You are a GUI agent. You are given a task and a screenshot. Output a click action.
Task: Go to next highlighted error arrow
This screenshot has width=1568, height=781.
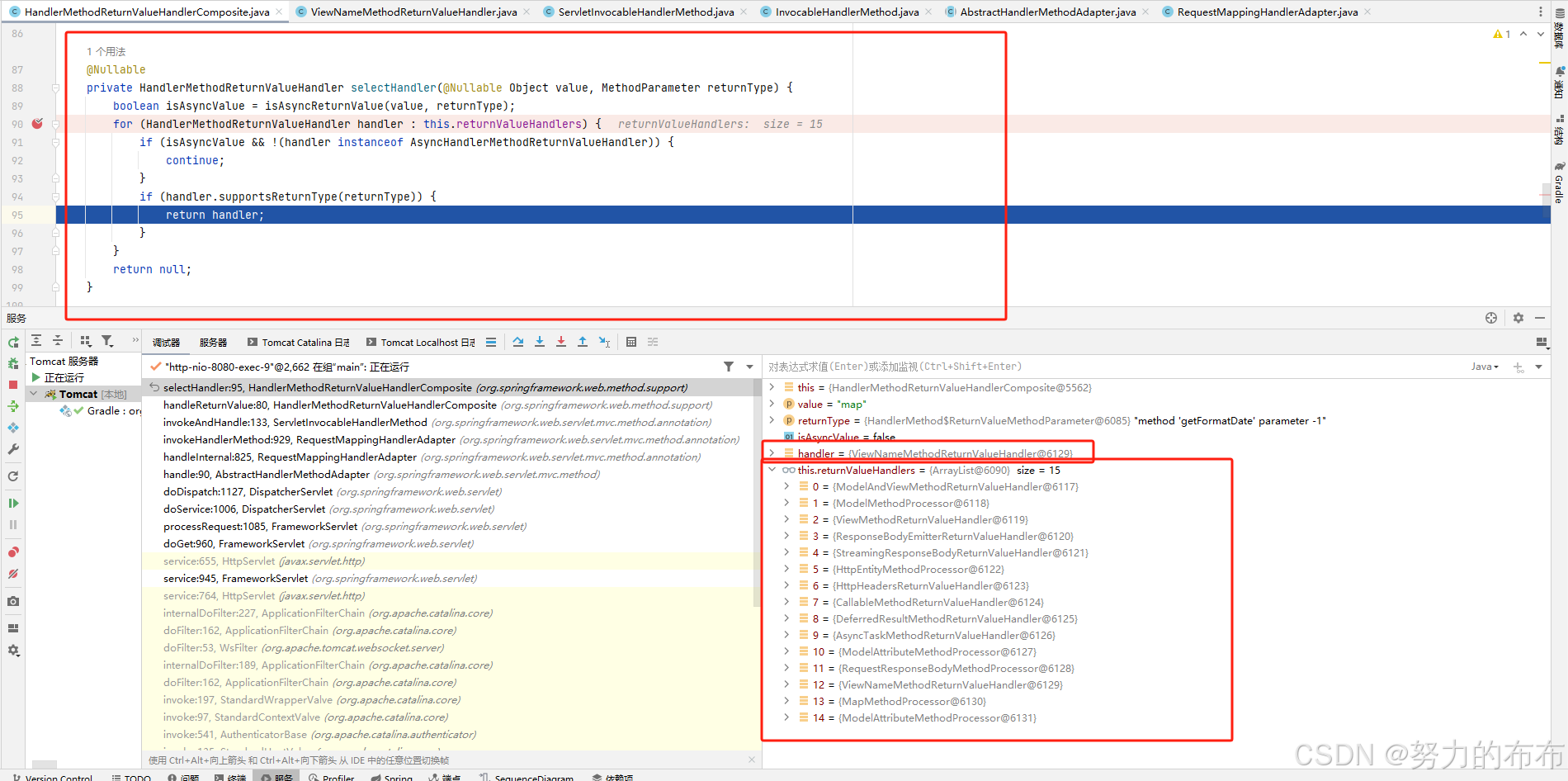(1541, 34)
